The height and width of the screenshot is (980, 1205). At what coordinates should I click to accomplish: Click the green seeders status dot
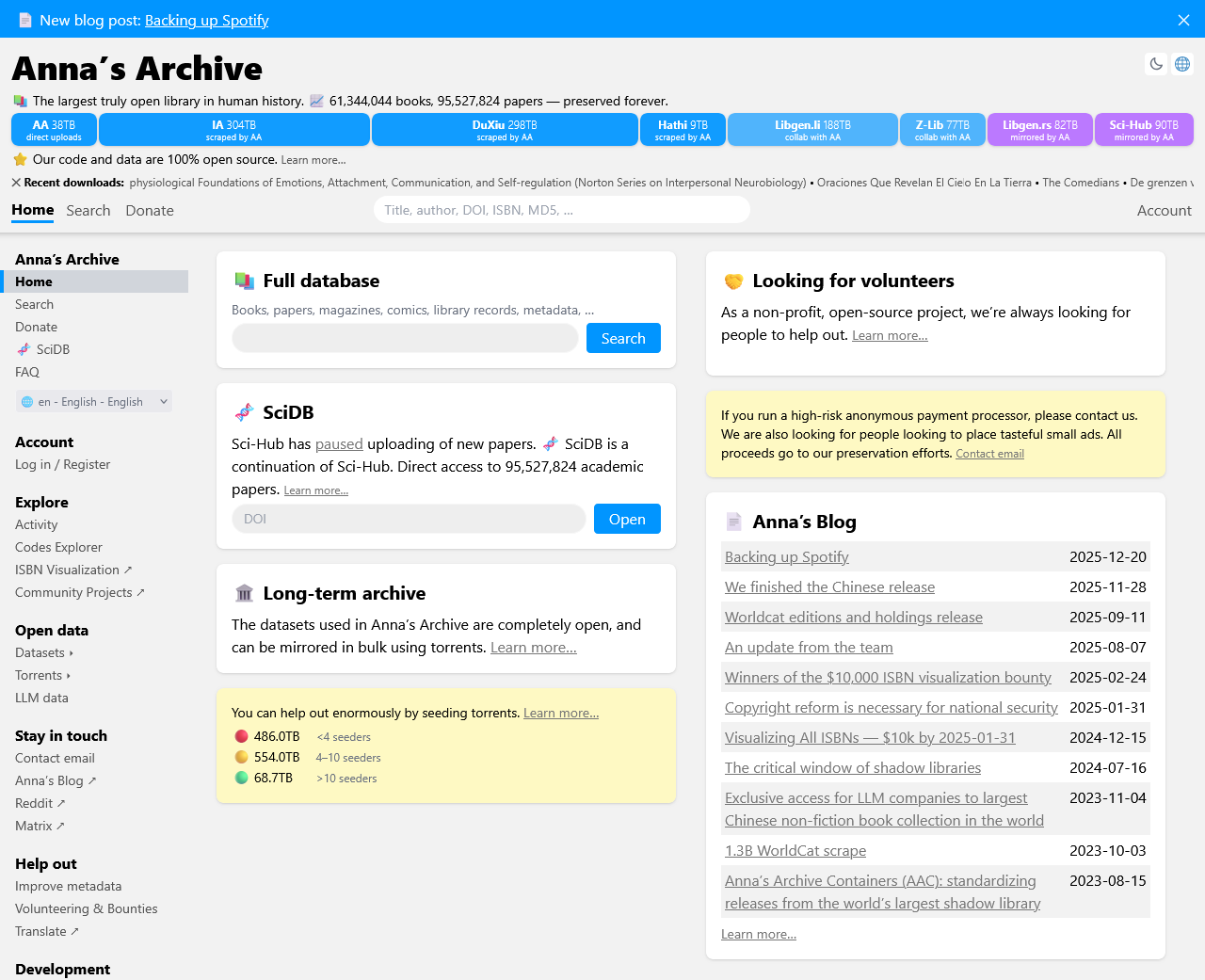[241, 778]
